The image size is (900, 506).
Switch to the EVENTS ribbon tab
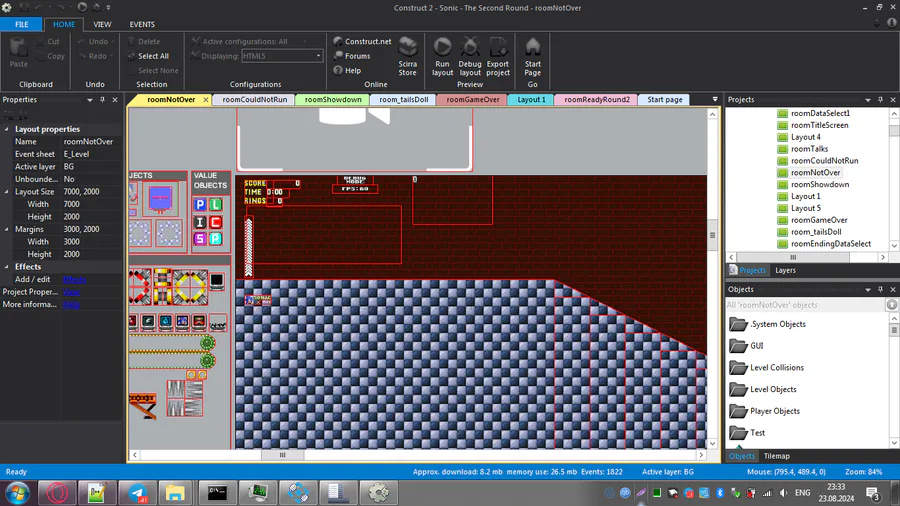(x=142, y=25)
